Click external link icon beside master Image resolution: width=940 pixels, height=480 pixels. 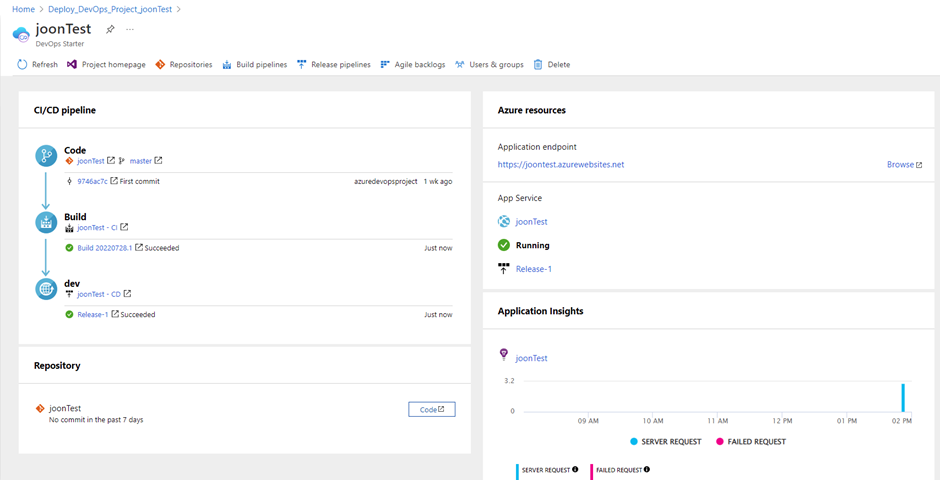(158, 161)
